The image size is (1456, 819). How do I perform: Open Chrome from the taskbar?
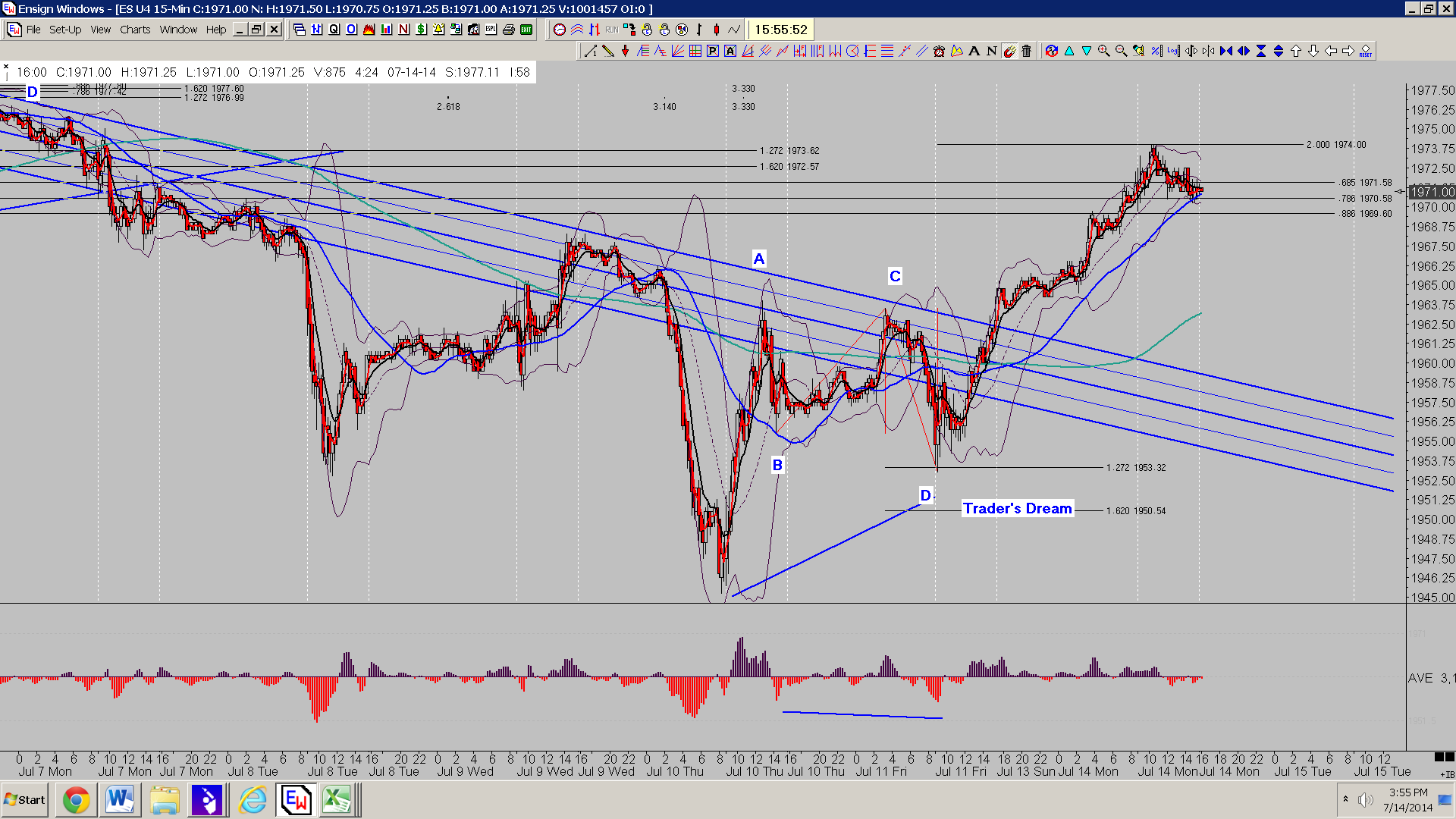tap(76, 800)
